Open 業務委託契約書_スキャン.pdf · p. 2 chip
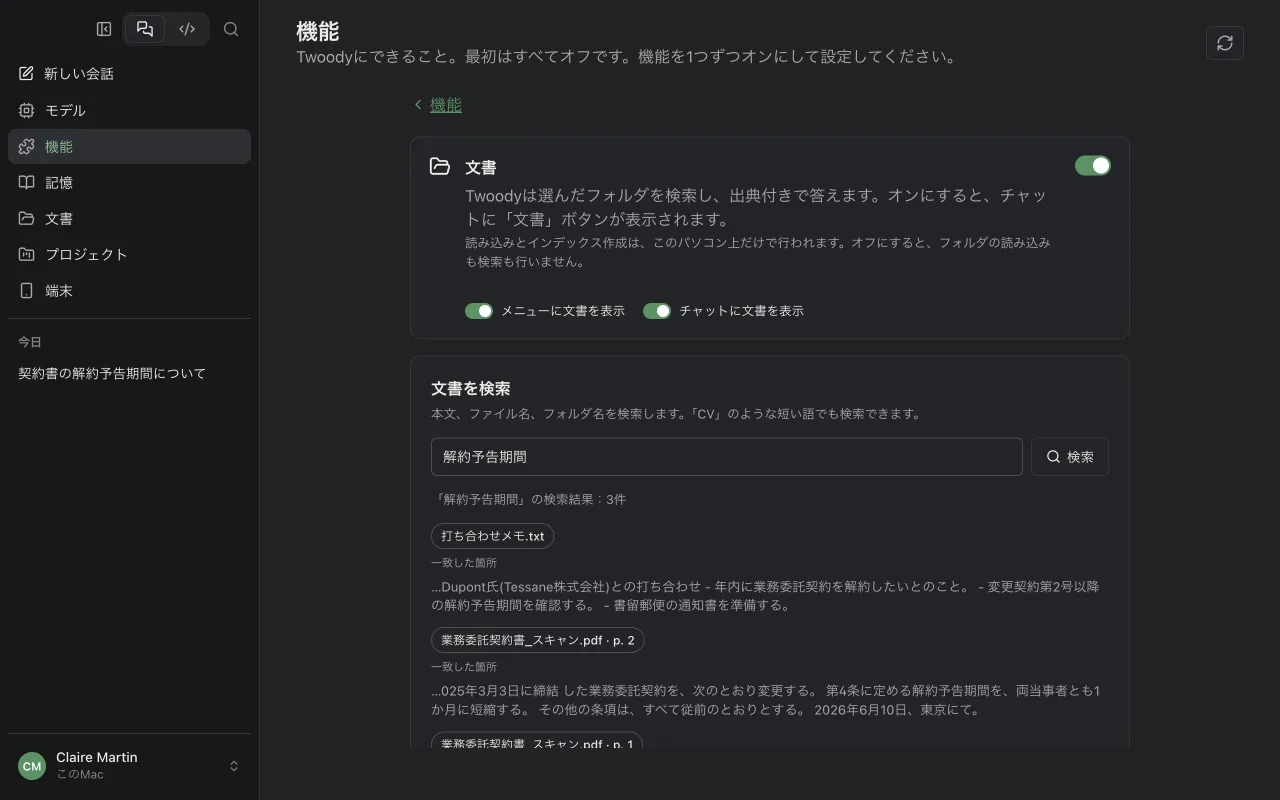 click(538, 640)
